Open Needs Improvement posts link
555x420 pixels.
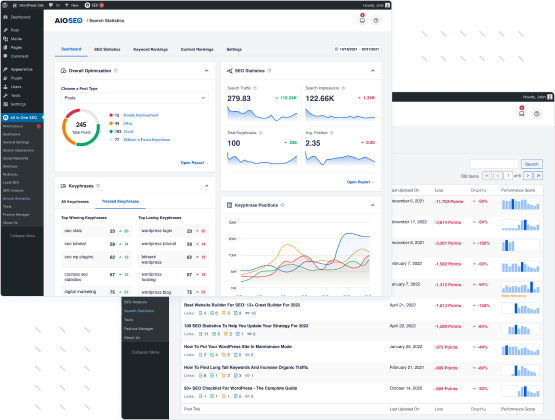[141, 115]
